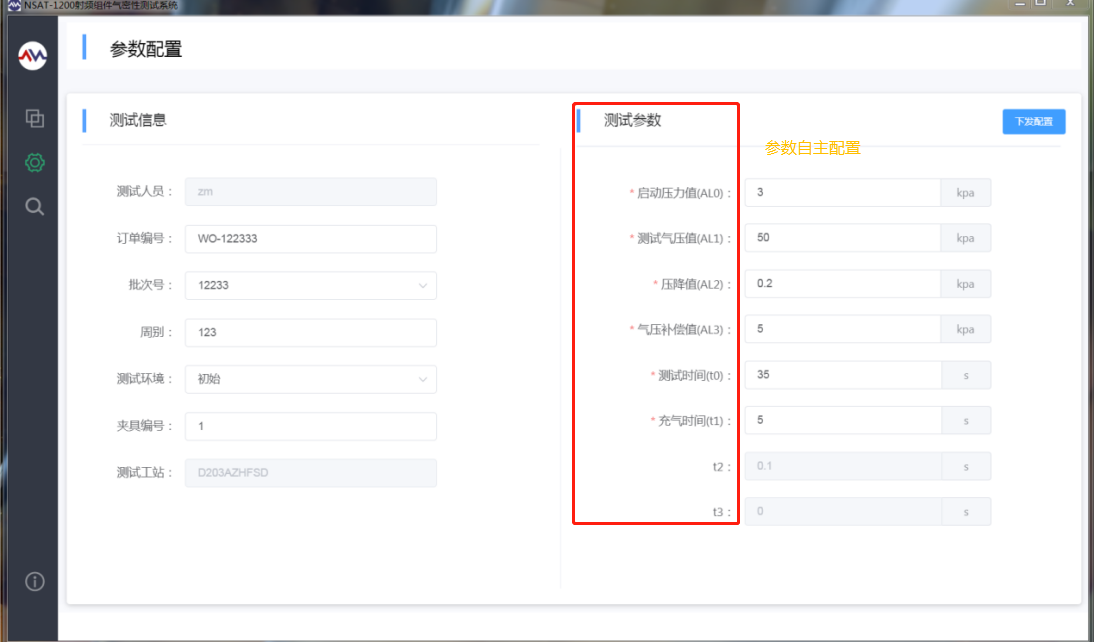Click the s unit beside 测试时间
The width and height of the screenshot is (1094, 642).
pyautogui.click(x=966, y=375)
